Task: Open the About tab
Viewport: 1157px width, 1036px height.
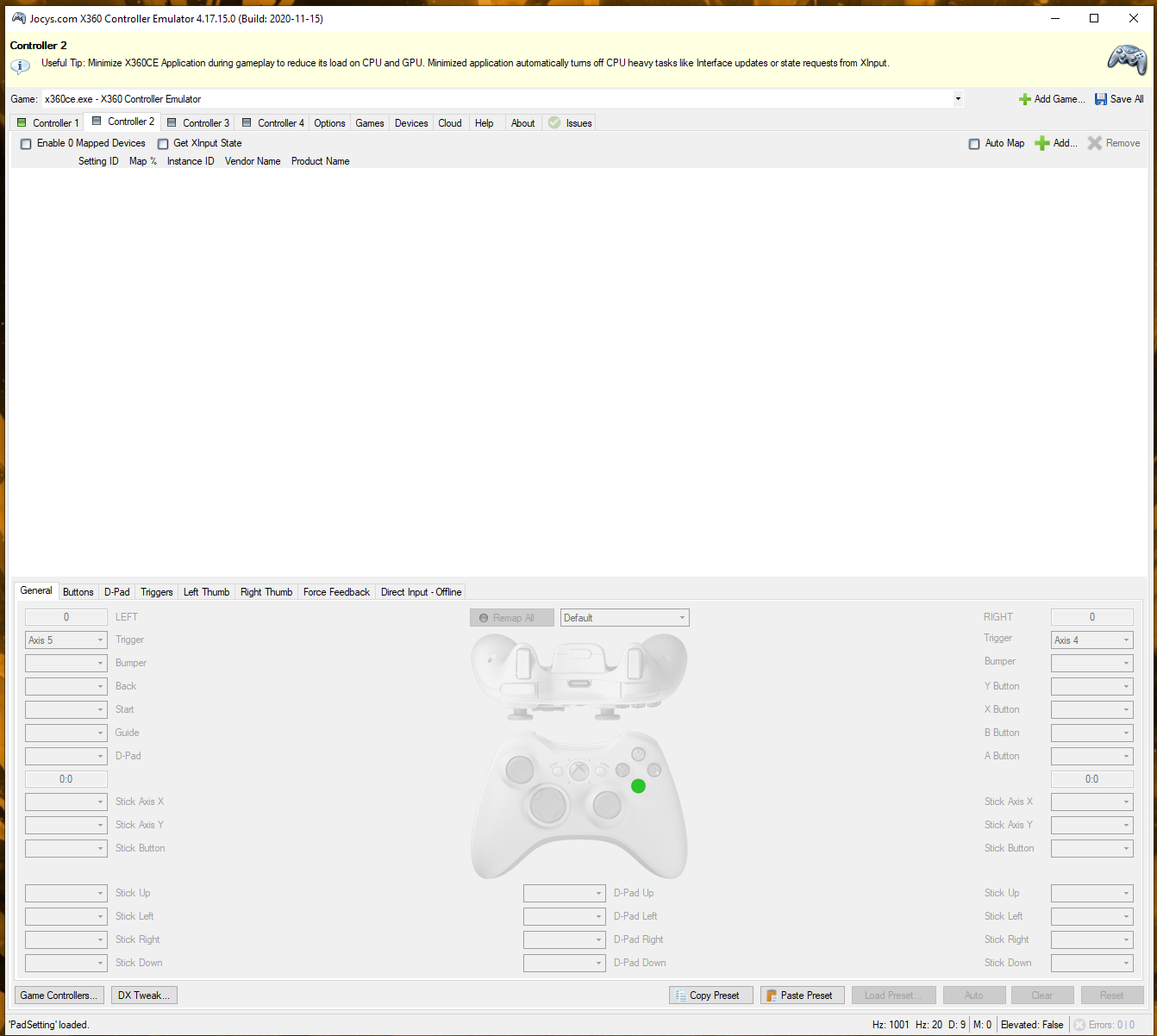Action: coord(522,123)
